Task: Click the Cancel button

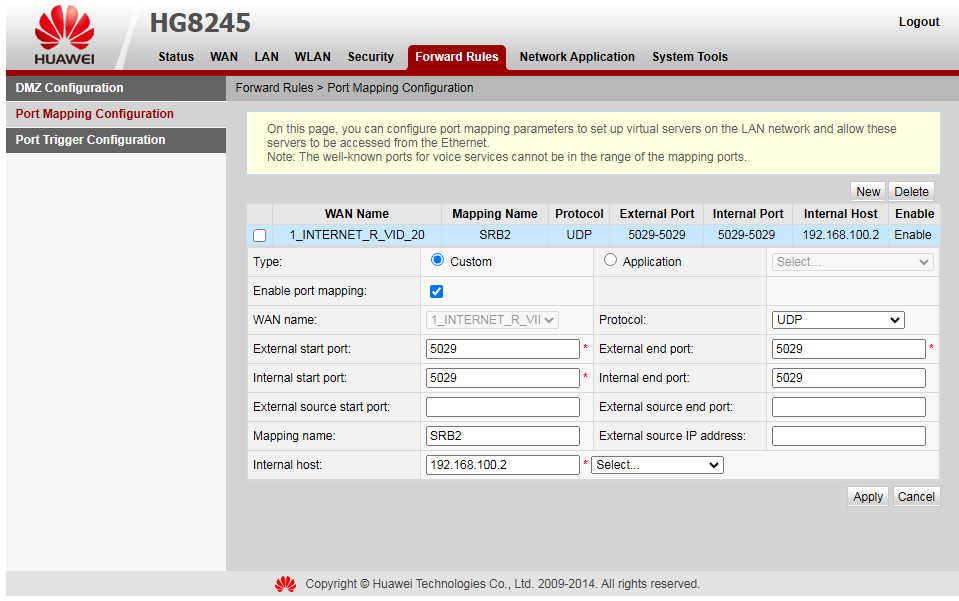Action: point(916,497)
